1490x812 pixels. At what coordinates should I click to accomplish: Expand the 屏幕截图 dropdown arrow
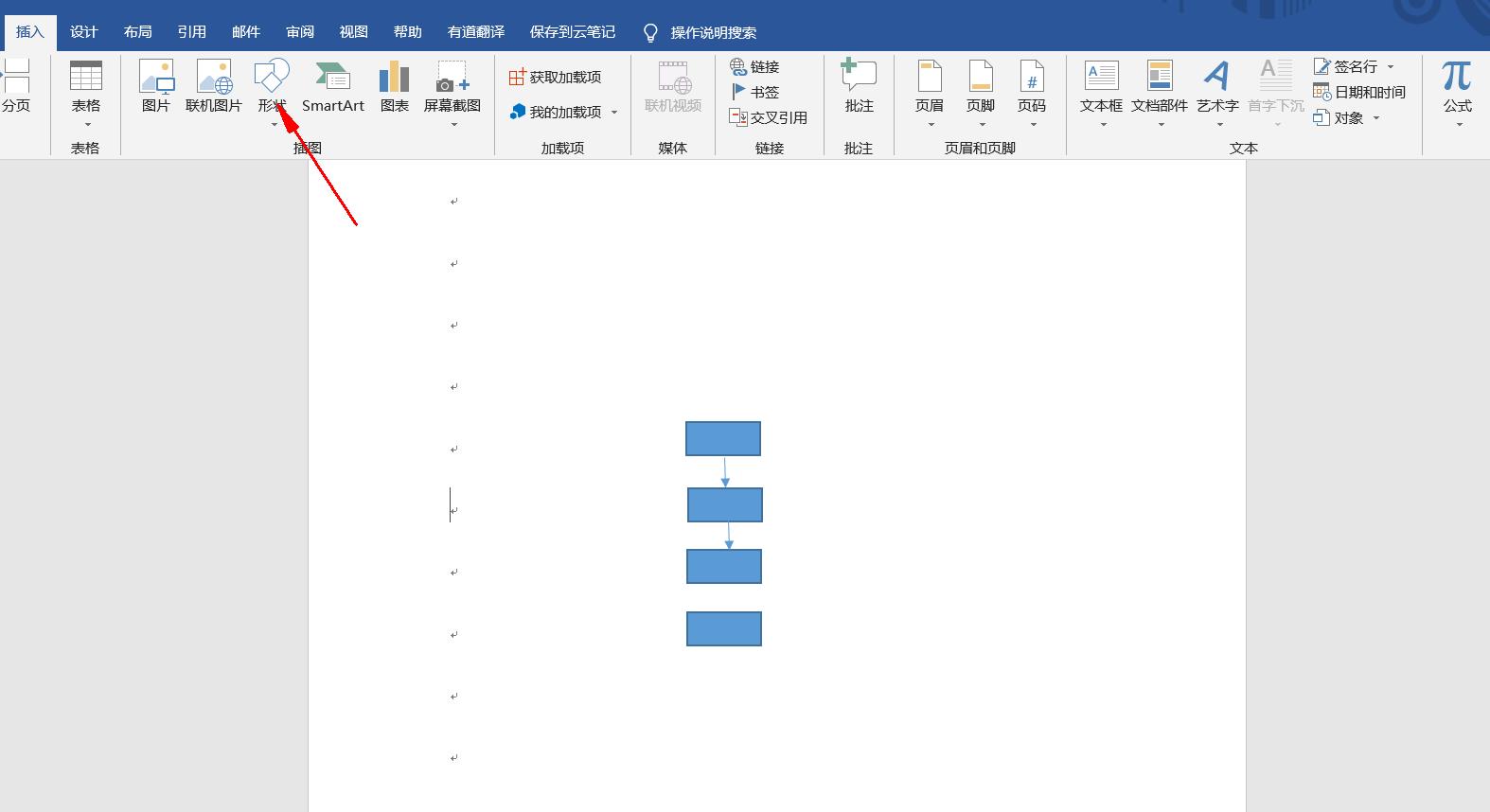[x=453, y=125]
